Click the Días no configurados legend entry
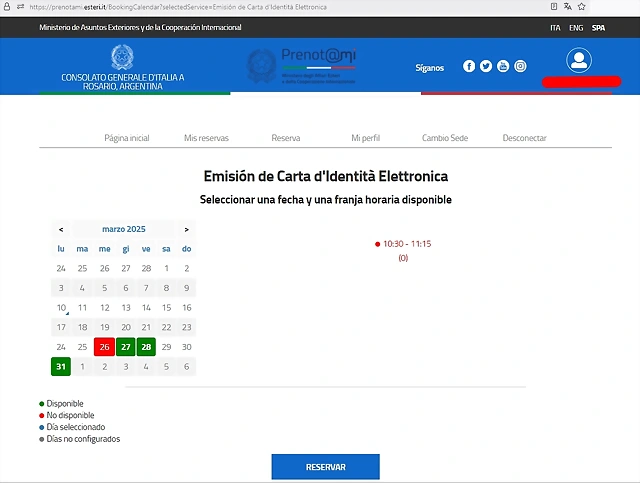The width and height of the screenshot is (640, 483). click(x=80, y=439)
